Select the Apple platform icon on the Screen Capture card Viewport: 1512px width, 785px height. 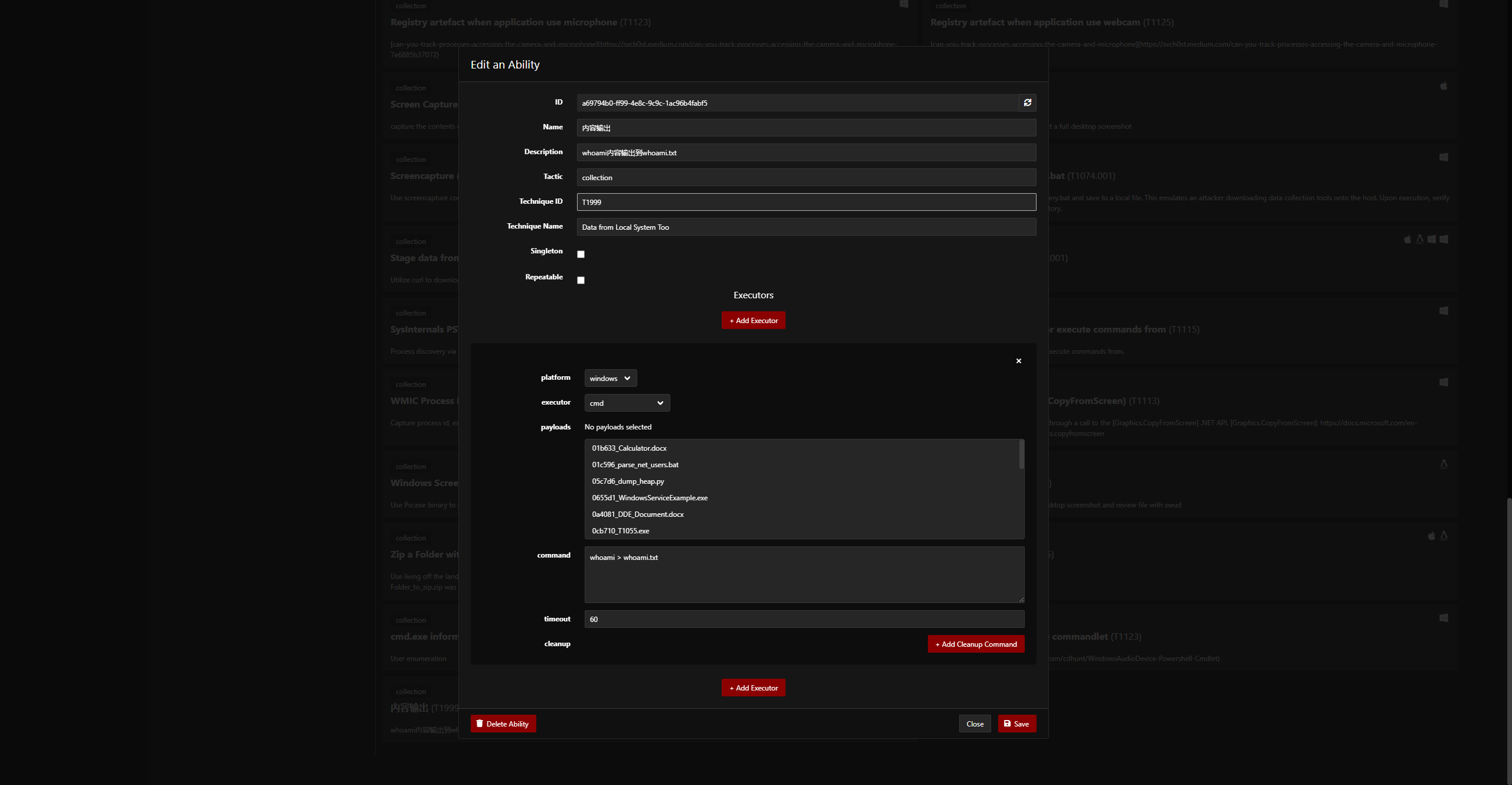pos(1443,86)
